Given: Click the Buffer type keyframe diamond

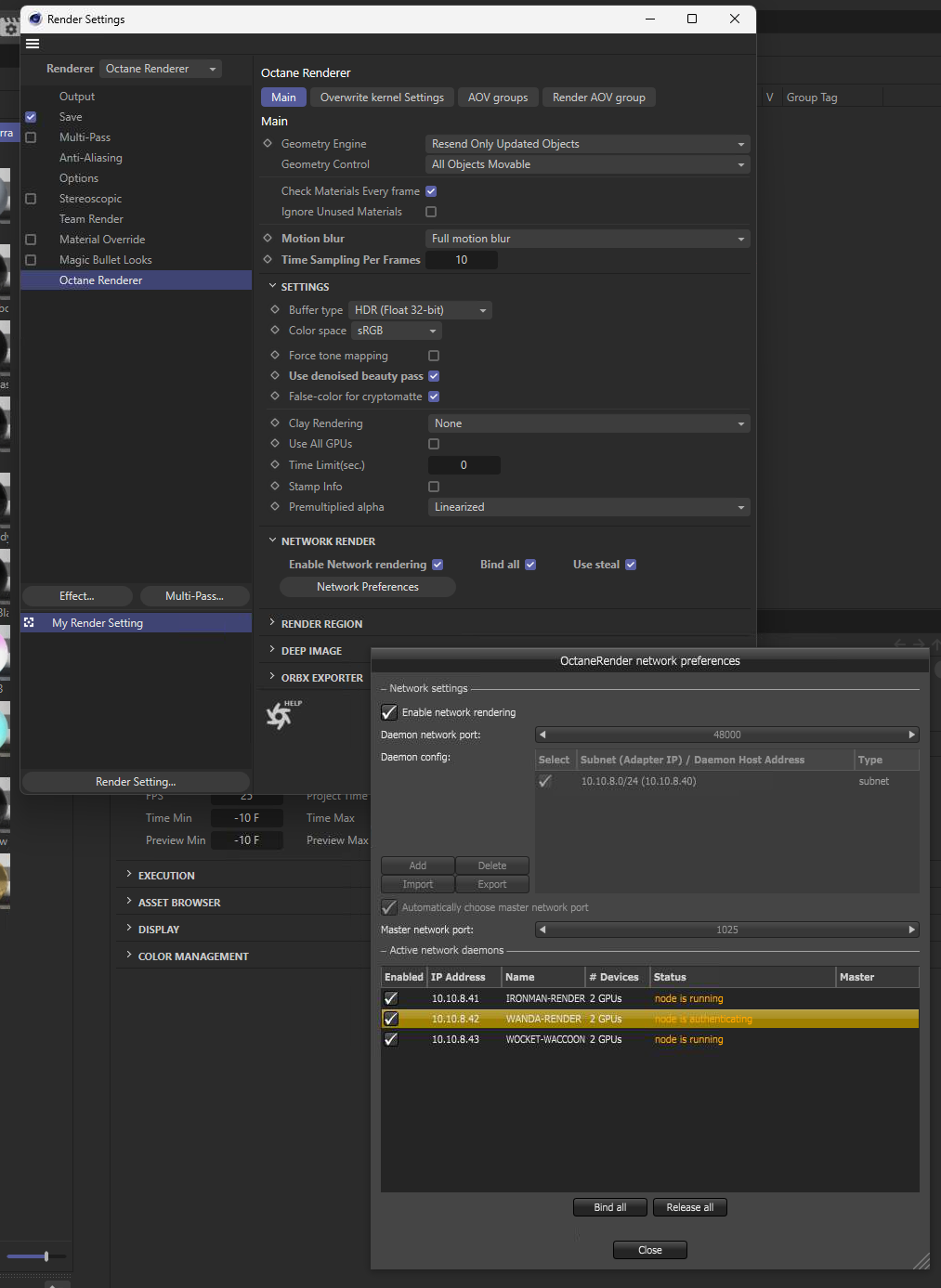Looking at the screenshot, I should point(275,309).
